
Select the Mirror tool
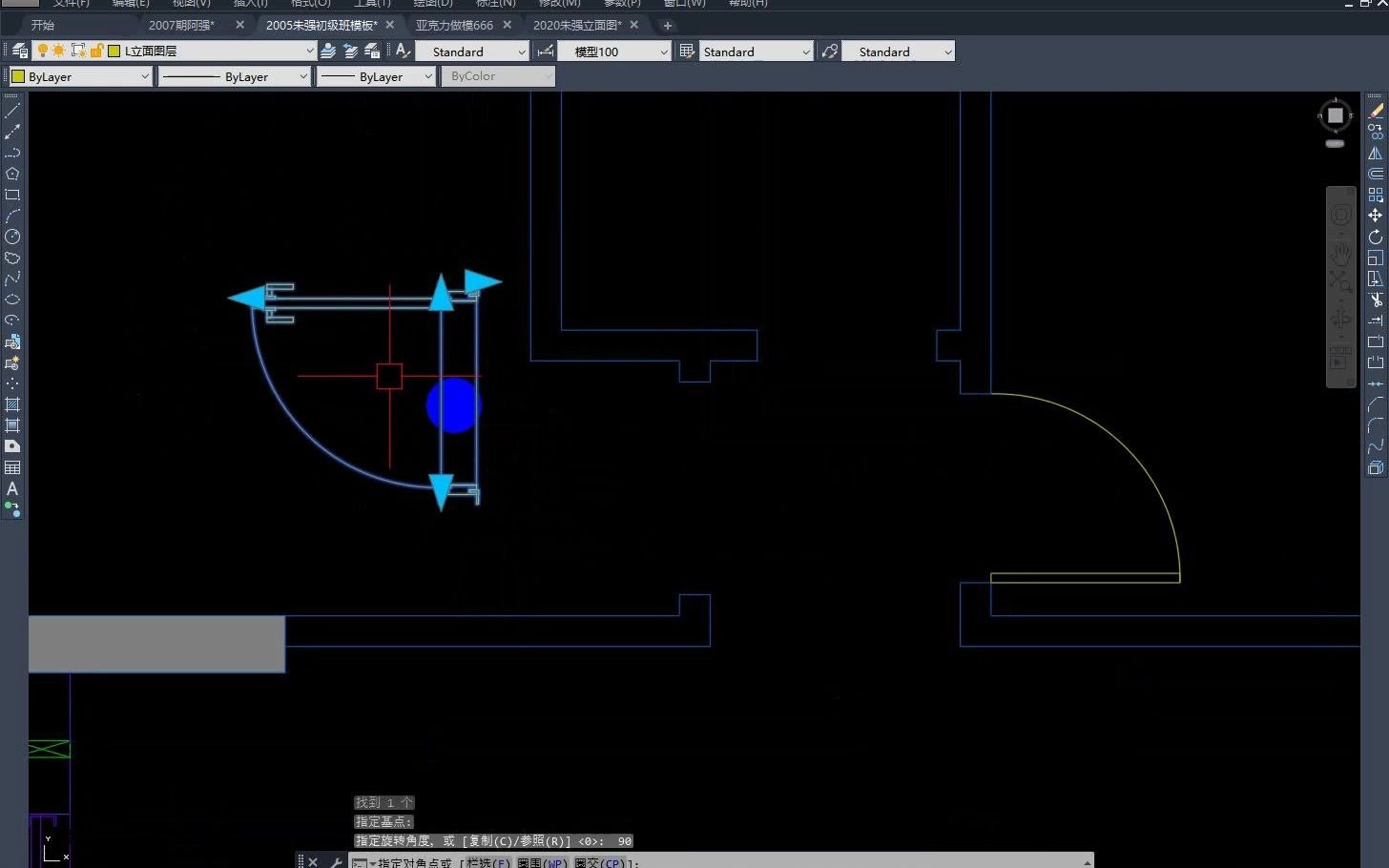(1376, 153)
